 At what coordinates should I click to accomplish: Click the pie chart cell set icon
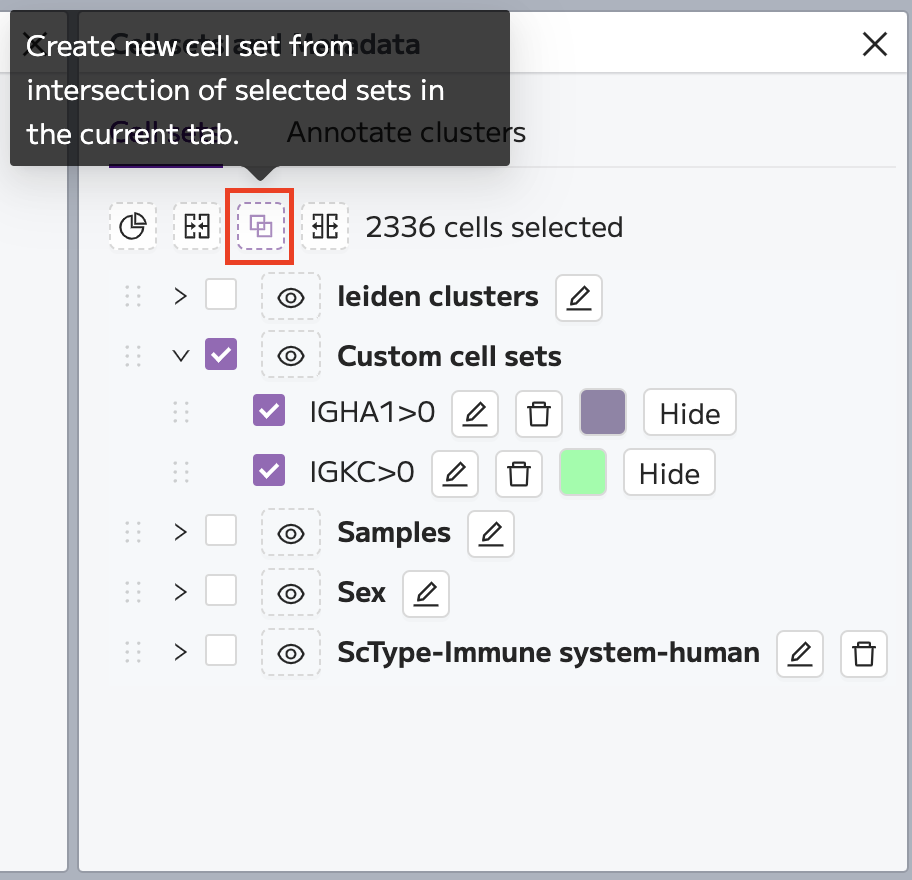[x=133, y=226]
